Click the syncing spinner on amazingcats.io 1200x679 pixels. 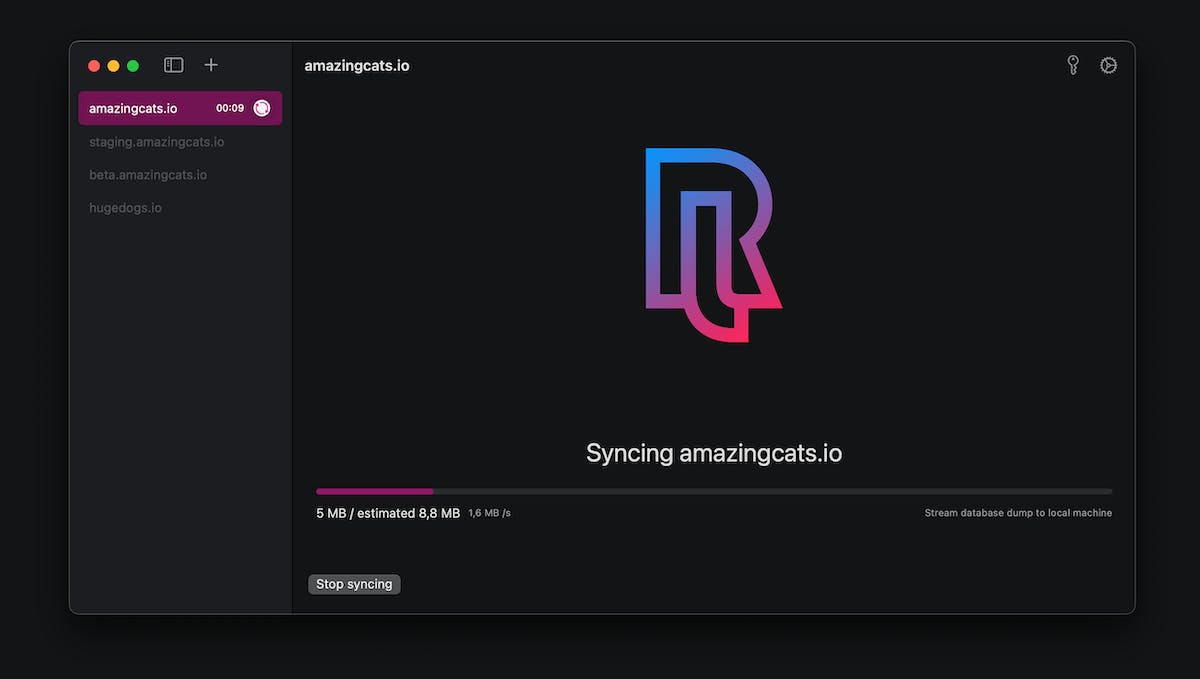pos(262,108)
